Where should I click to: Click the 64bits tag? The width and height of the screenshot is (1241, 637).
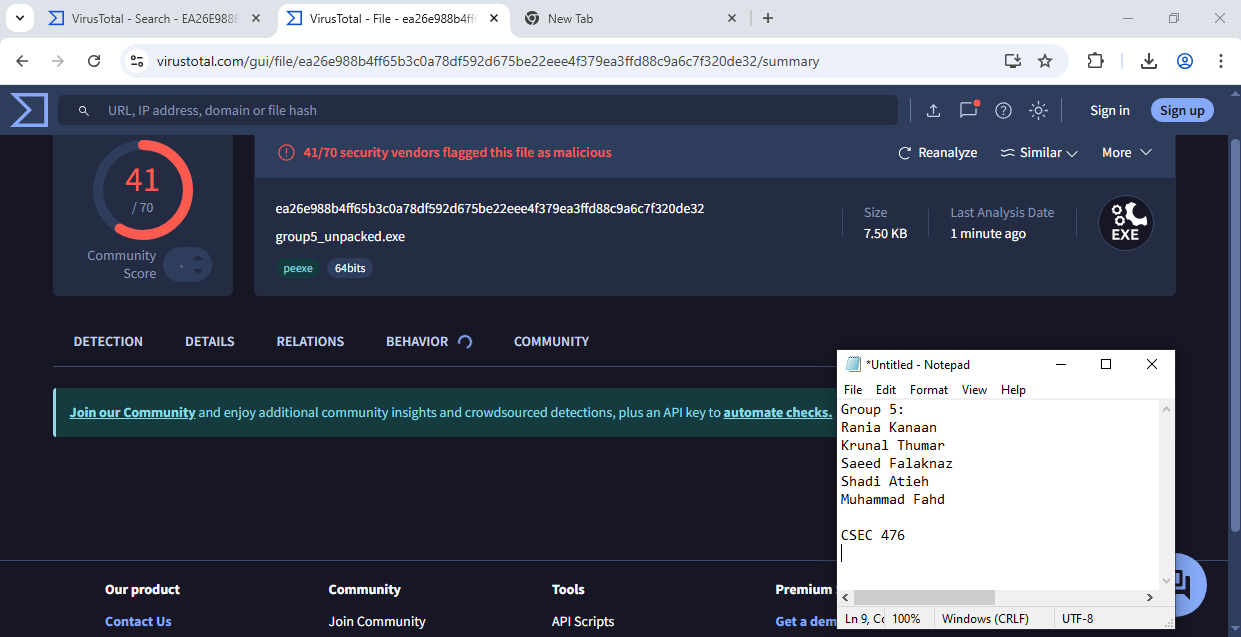350,268
